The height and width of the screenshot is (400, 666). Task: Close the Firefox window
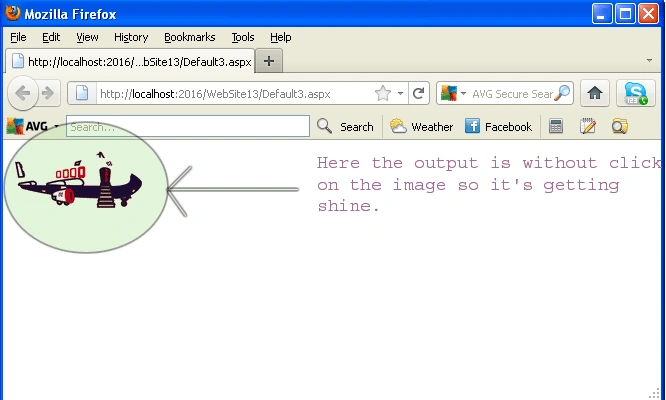point(648,14)
